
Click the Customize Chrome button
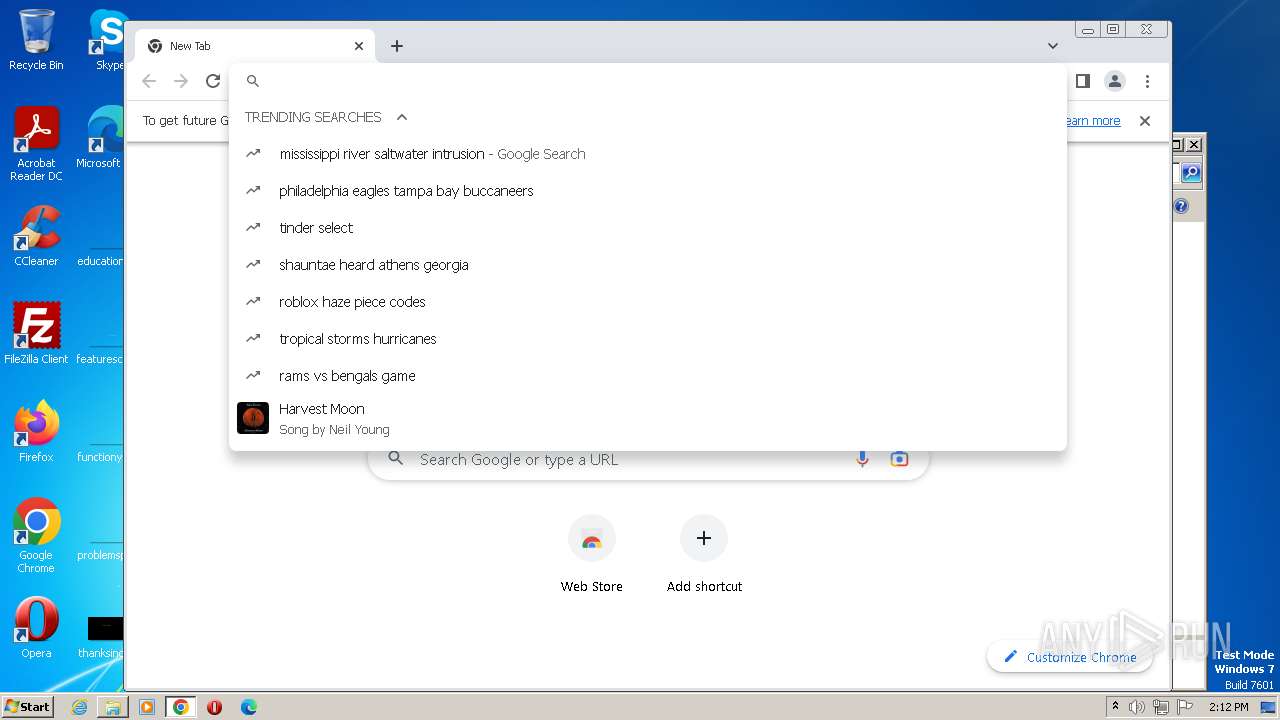click(1069, 657)
